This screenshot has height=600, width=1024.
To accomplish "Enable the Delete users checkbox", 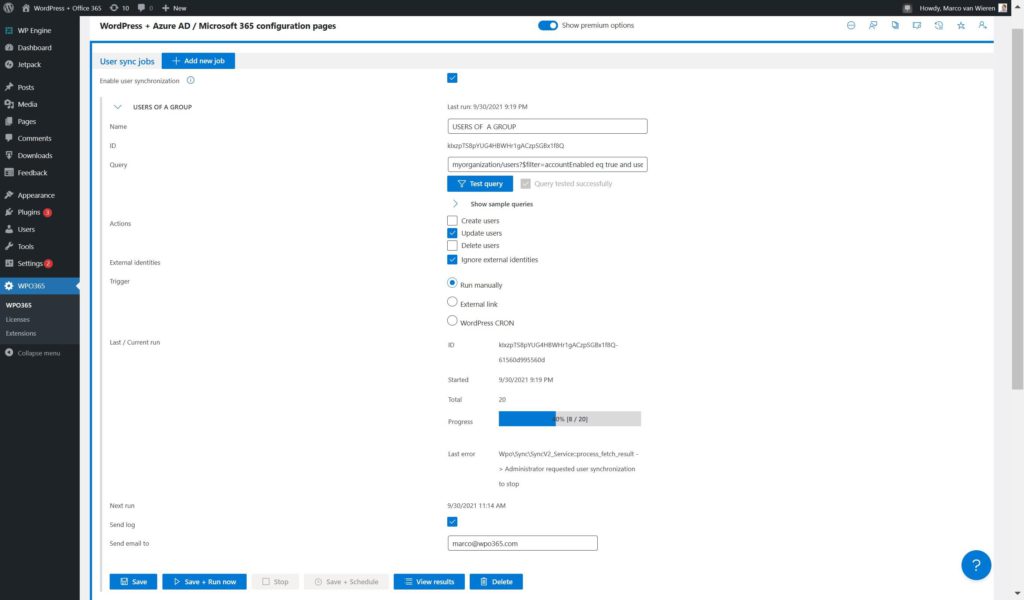I will click(452, 245).
